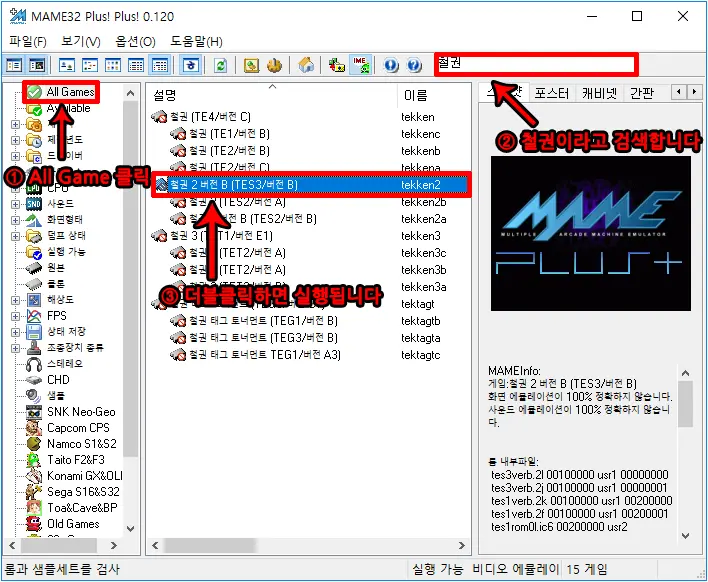Expand the 조종장치 종류 tree node
The image size is (708, 582).
[15, 348]
